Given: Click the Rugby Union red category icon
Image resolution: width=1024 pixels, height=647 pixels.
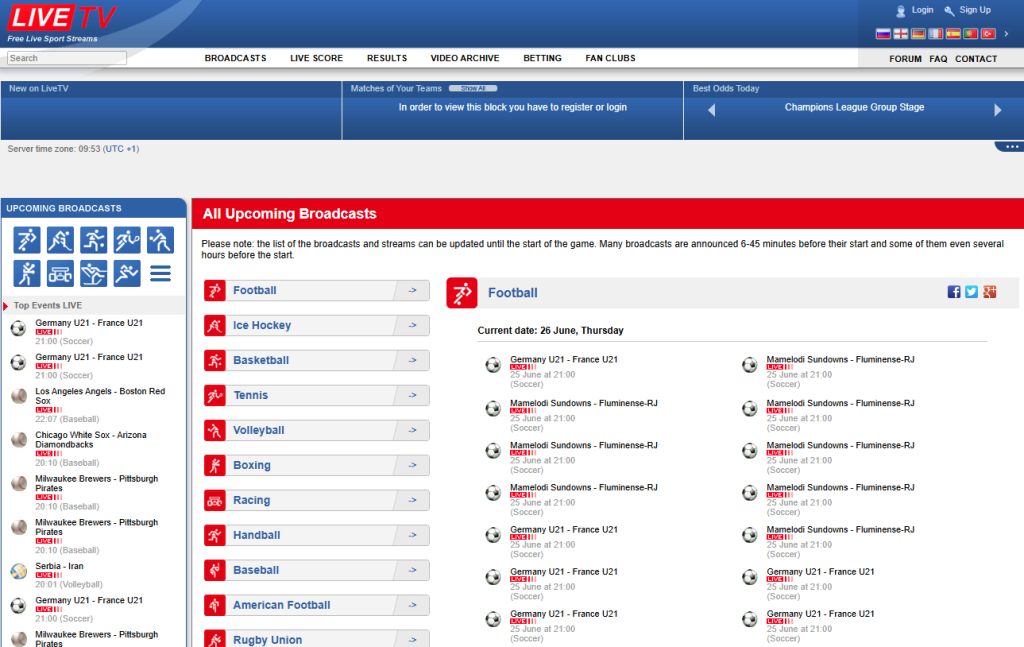Looking at the screenshot, I should pyautogui.click(x=215, y=639).
